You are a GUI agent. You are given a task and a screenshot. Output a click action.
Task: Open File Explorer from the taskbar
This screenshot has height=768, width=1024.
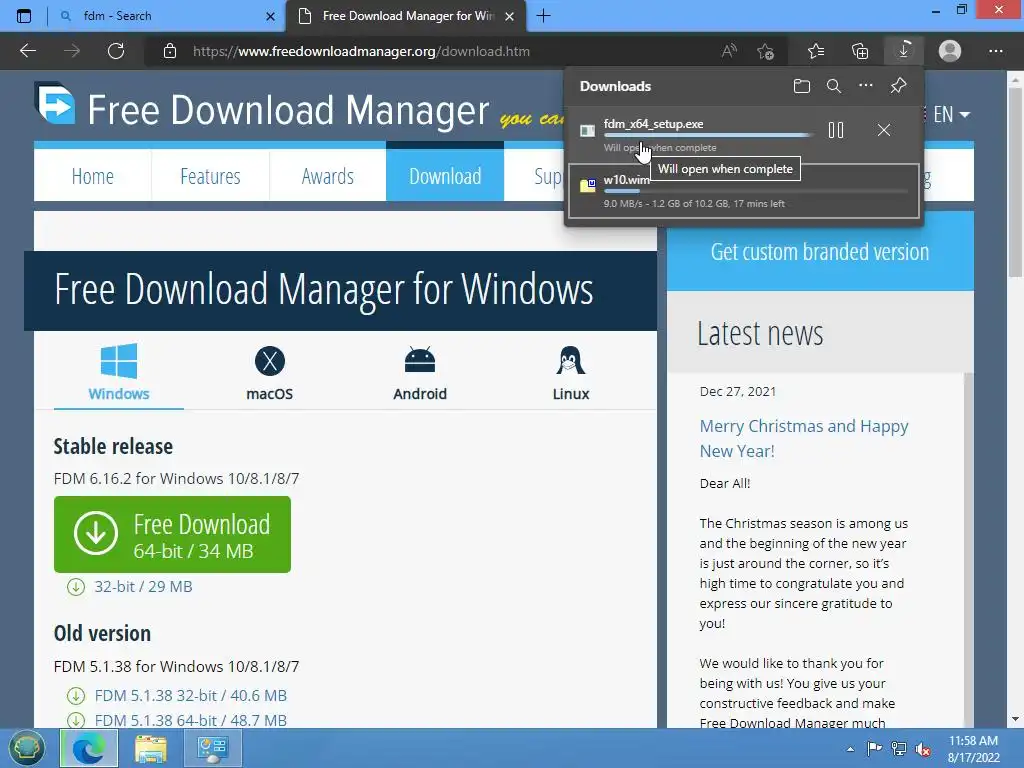pos(151,748)
